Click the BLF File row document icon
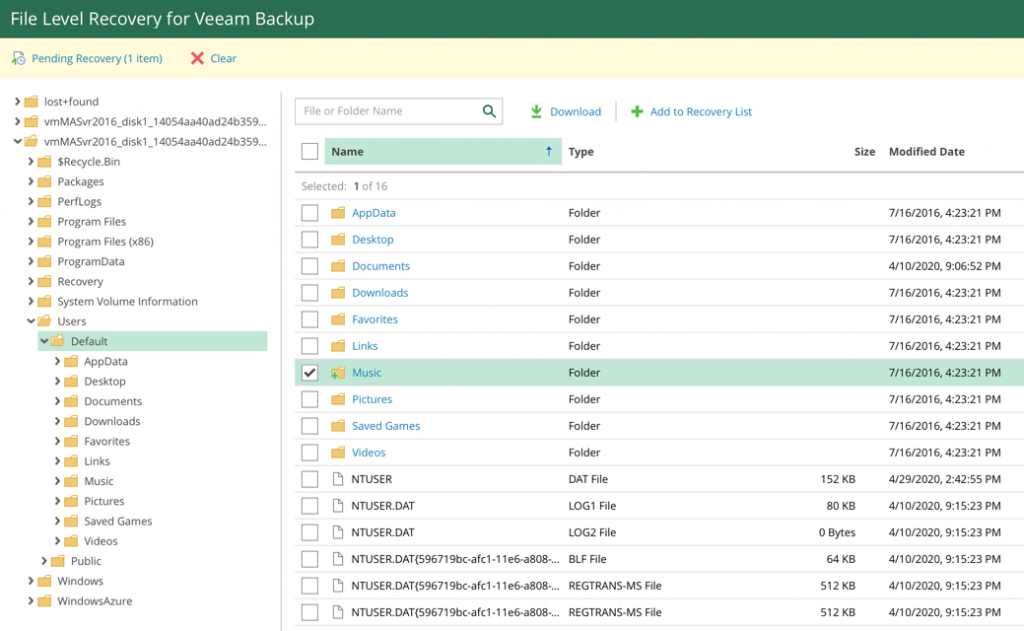 338,558
